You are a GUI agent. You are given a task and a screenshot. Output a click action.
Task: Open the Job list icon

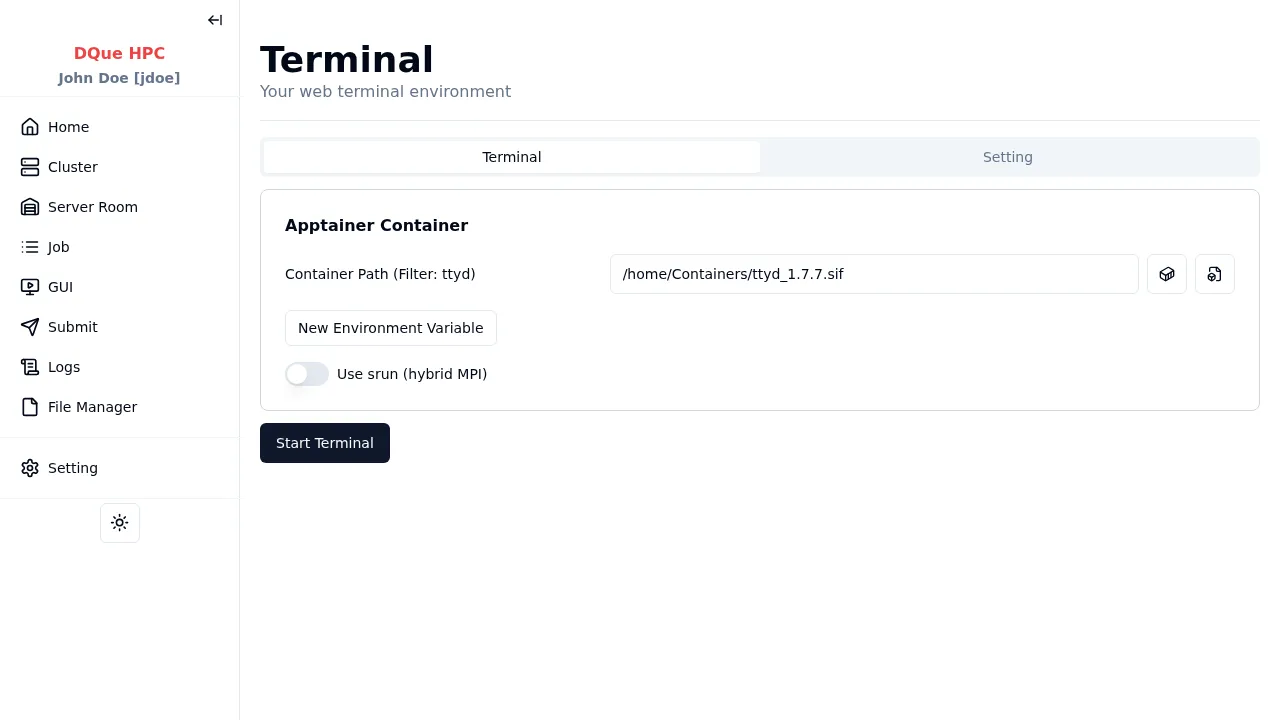click(30, 247)
